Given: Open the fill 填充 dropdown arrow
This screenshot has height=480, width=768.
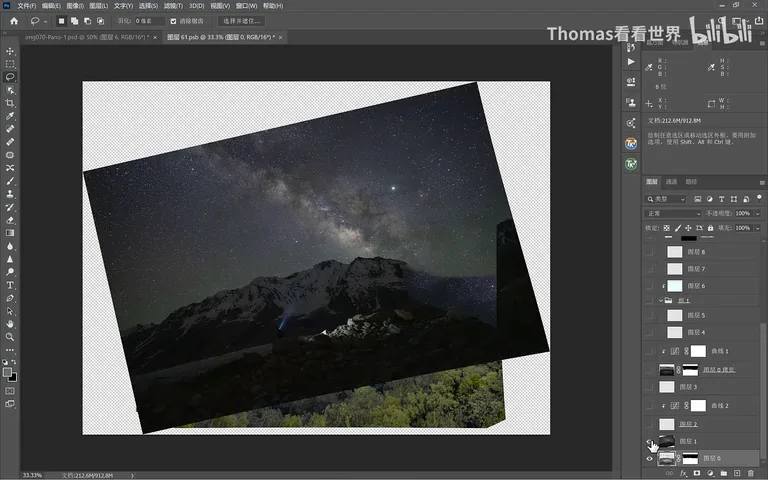Looking at the screenshot, I should [757, 228].
